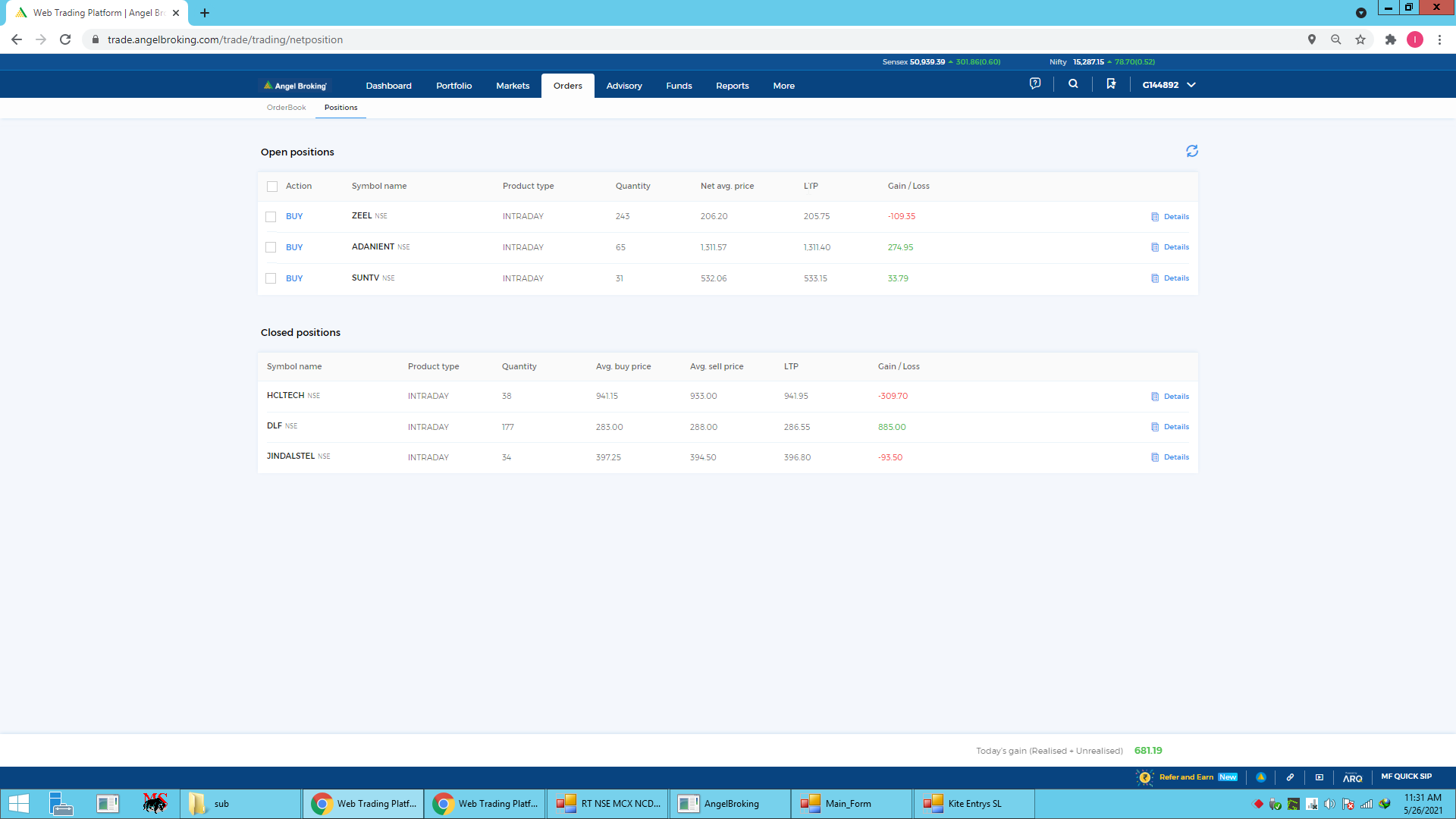Open Details for SUNTV position
1456x819 pixels.
[1170, 278]
